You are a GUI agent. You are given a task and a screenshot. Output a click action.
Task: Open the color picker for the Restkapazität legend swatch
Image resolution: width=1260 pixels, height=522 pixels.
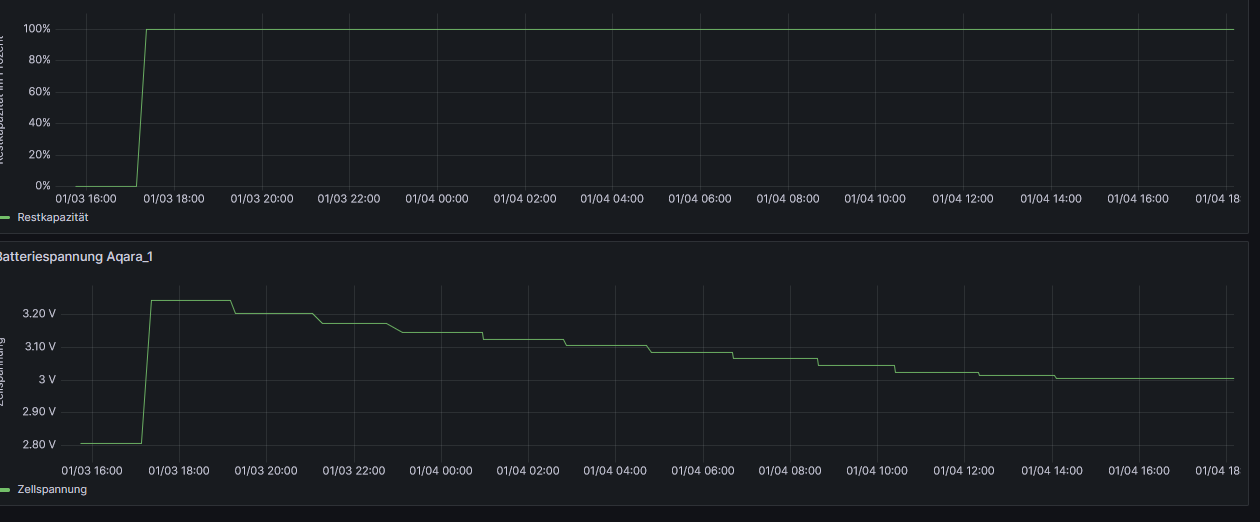tap(5, 217)
